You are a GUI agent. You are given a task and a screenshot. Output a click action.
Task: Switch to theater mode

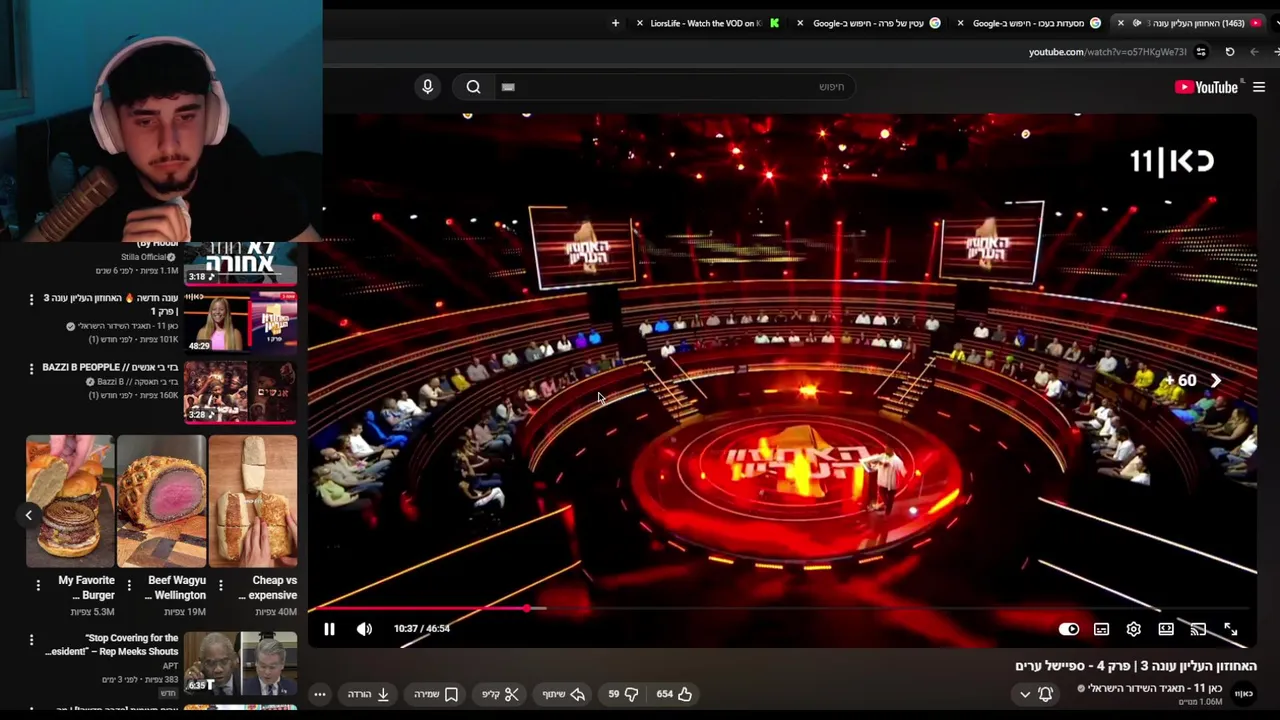tap(1166, 629)
